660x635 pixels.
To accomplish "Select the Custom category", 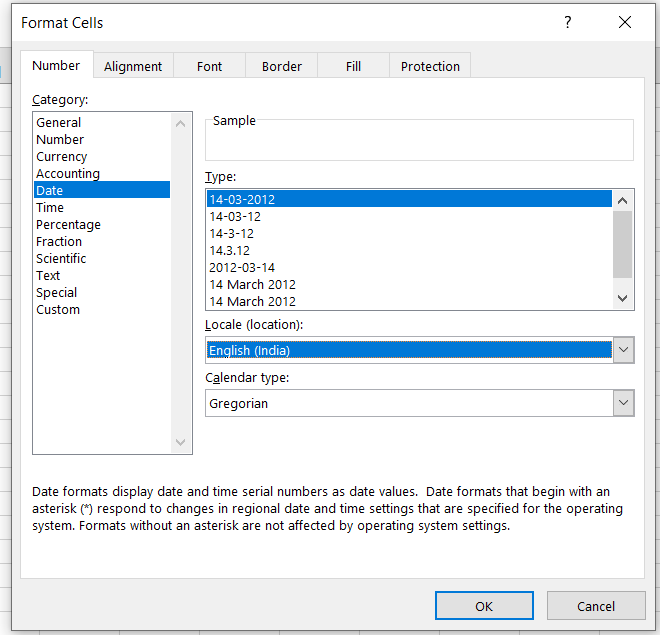I will click(x=58, y=310).
